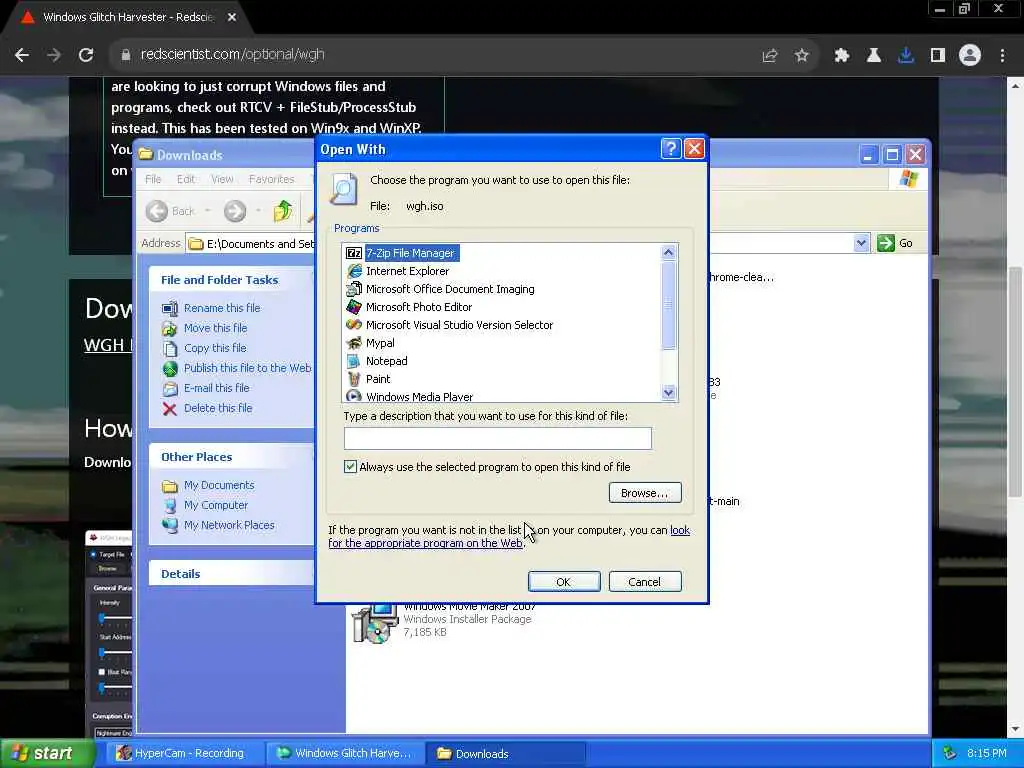The height and width of the screenshot is (768, 1024).
Task: Switch to Windows Glitch Harvester taskbar item
Action: [345, 753]
